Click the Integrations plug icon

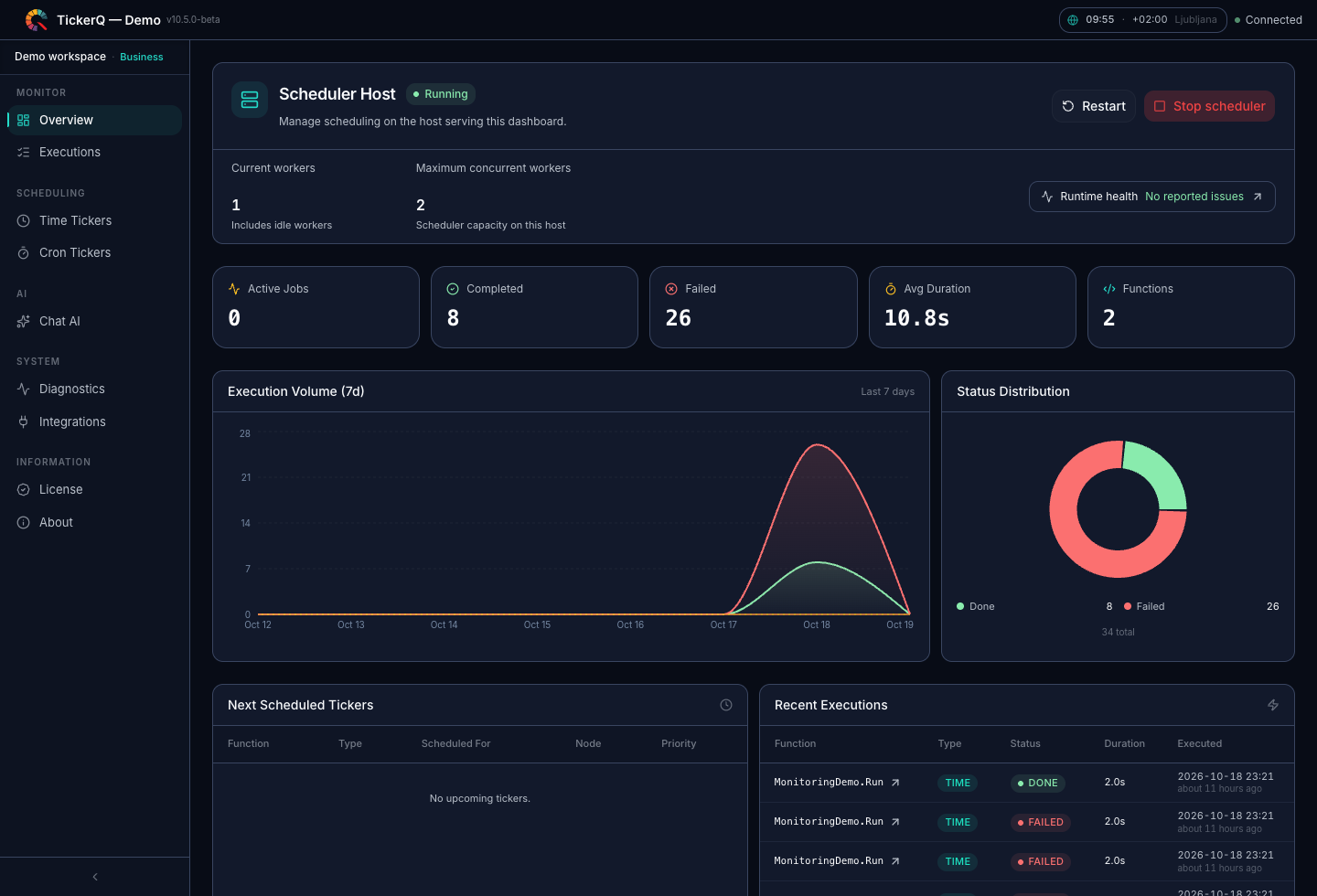click(24, 421)
